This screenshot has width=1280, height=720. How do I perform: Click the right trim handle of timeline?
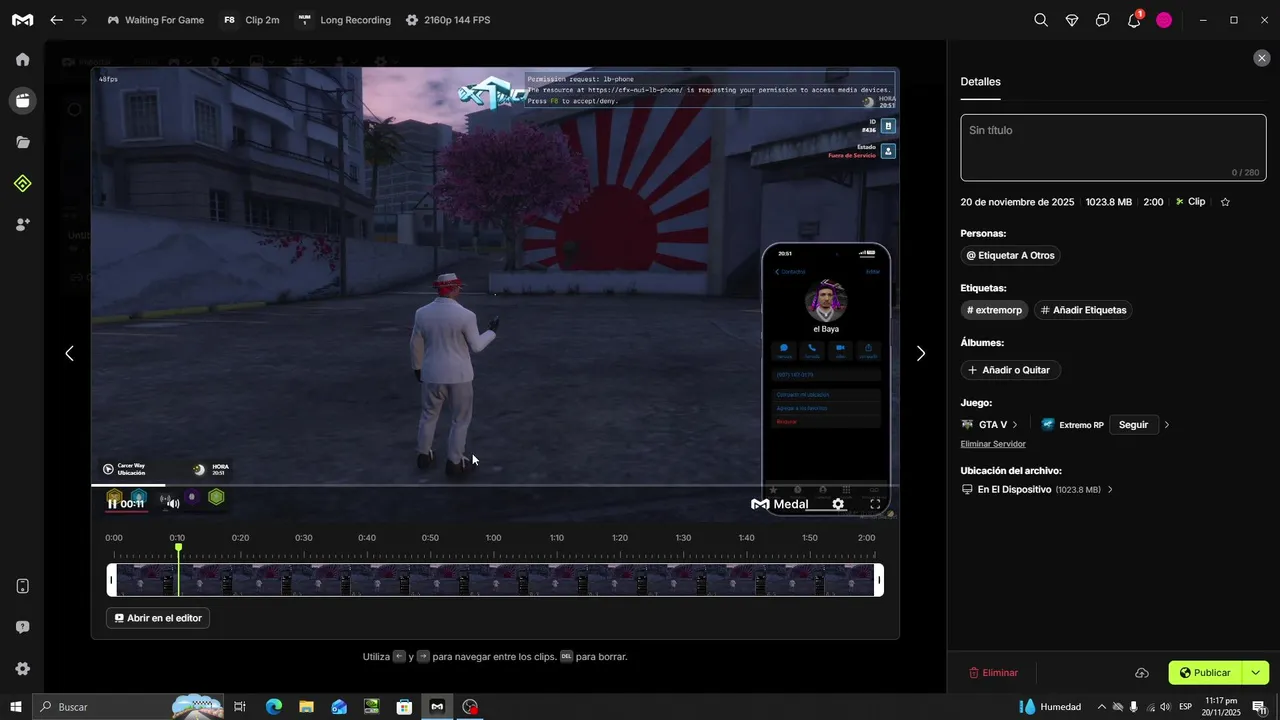point(879,580)
